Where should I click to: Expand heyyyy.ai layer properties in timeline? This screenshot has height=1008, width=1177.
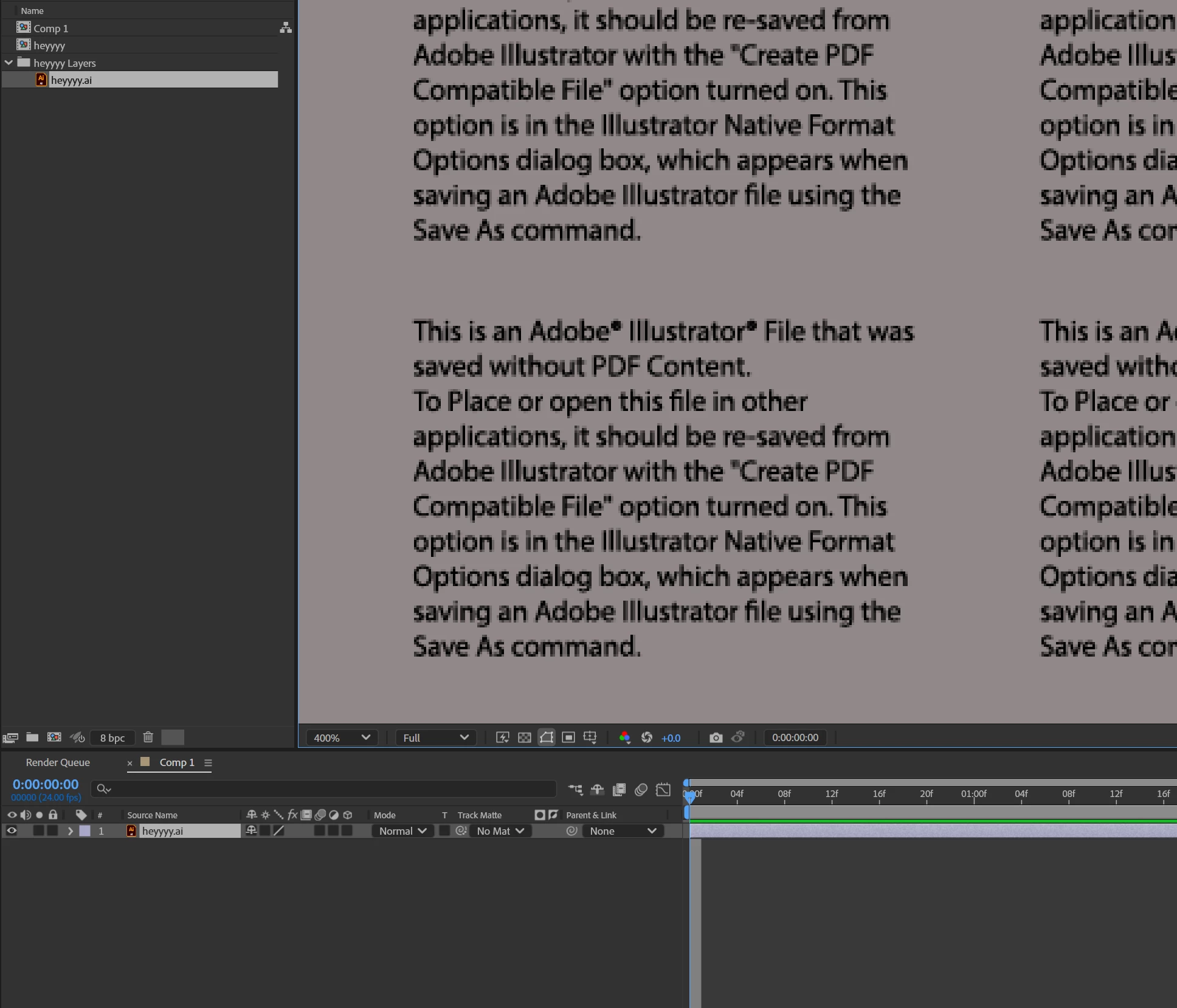coord(70,830)
